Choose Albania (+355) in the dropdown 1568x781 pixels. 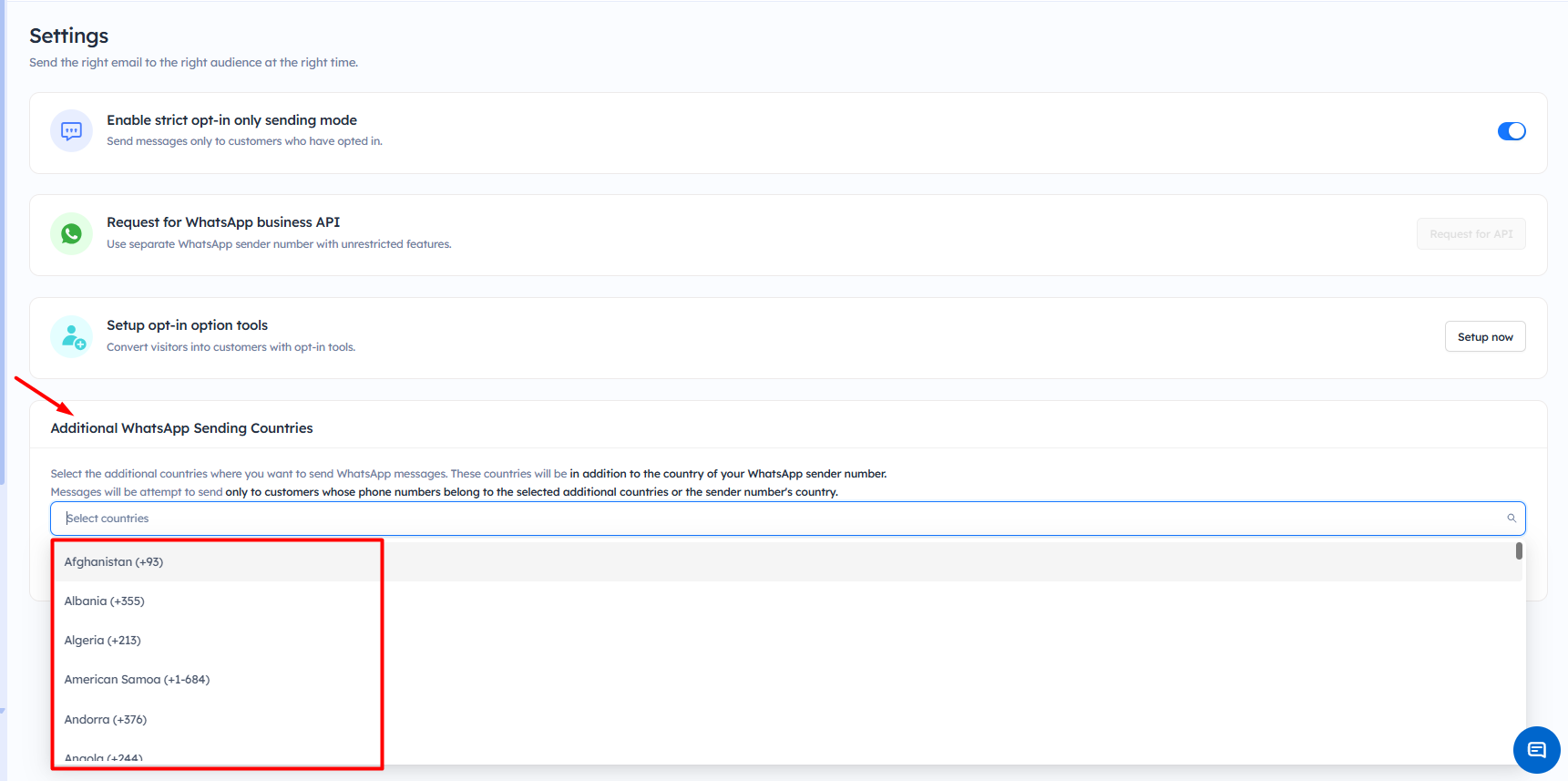(x=105, y=601)
